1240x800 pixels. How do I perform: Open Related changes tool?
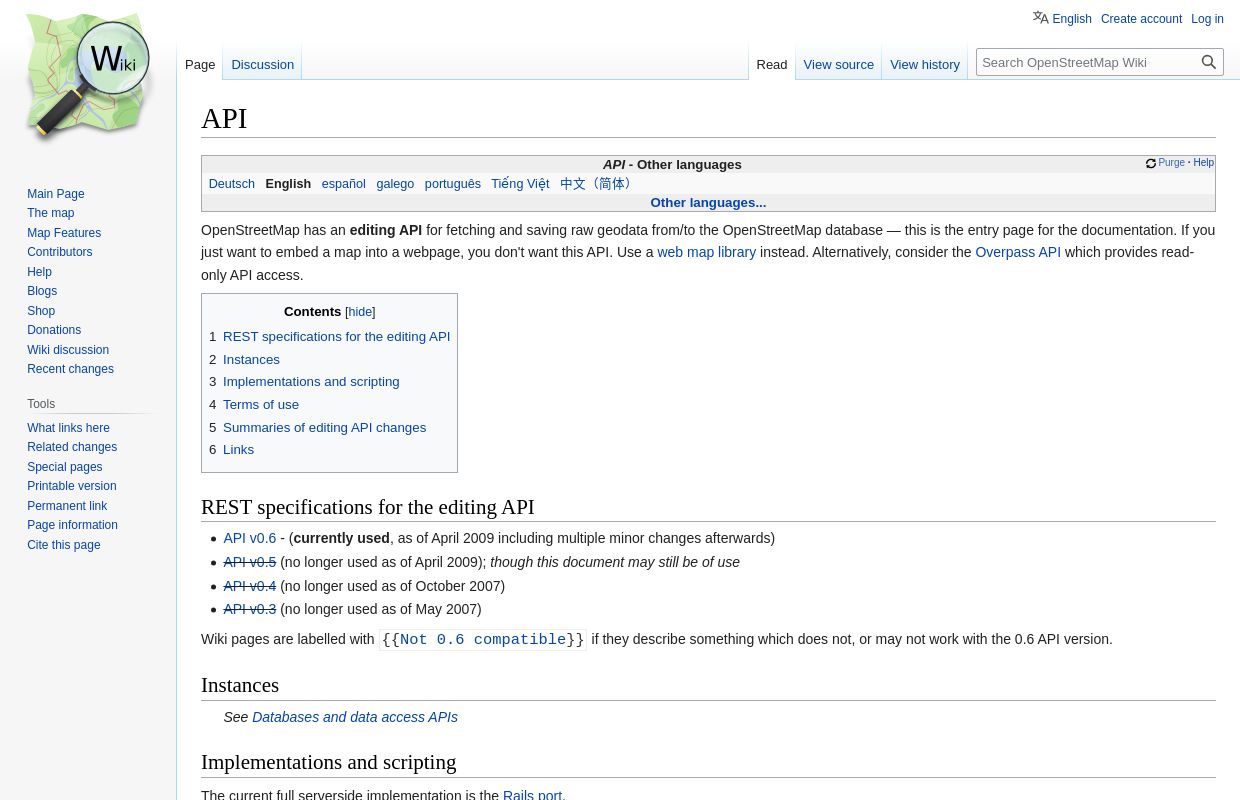(72, 447)
